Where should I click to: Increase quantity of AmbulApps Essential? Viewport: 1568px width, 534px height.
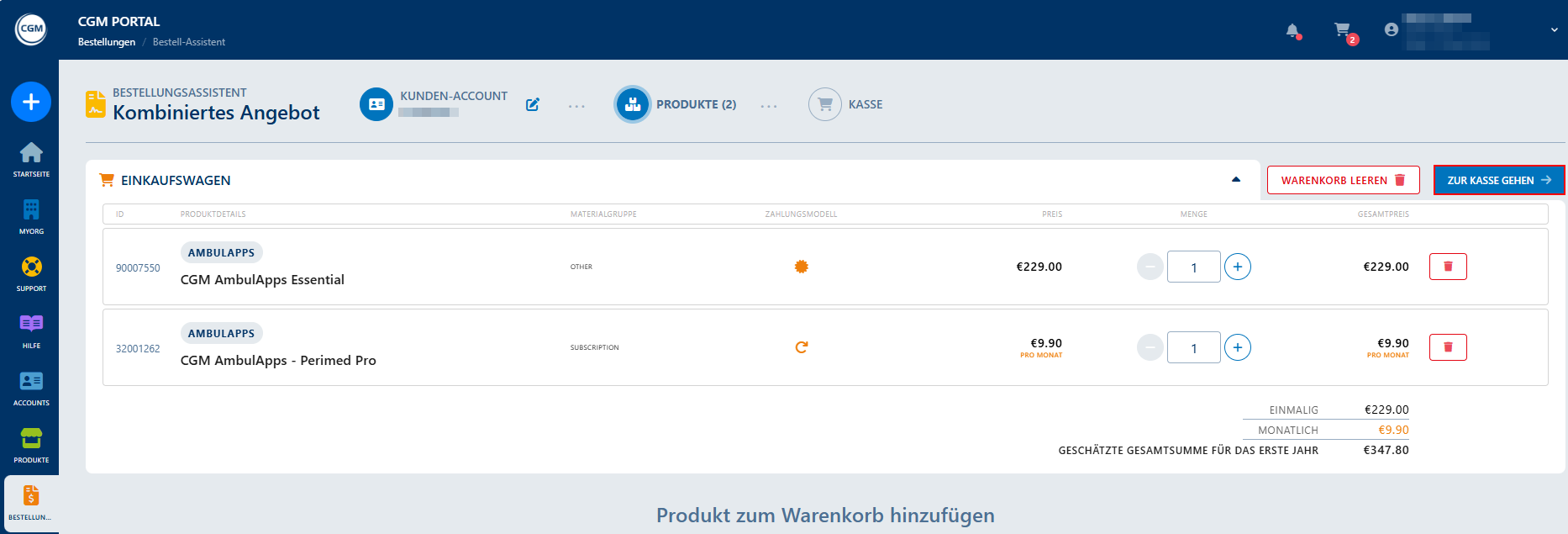pyautogui.click(x=1238, y=267)
